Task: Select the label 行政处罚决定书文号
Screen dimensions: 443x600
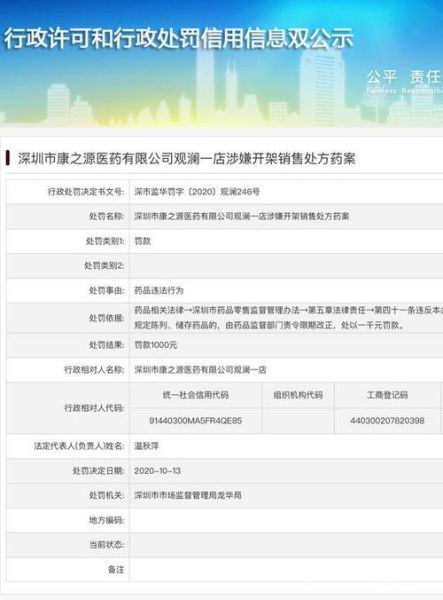Action: click(x=86, y=191)
